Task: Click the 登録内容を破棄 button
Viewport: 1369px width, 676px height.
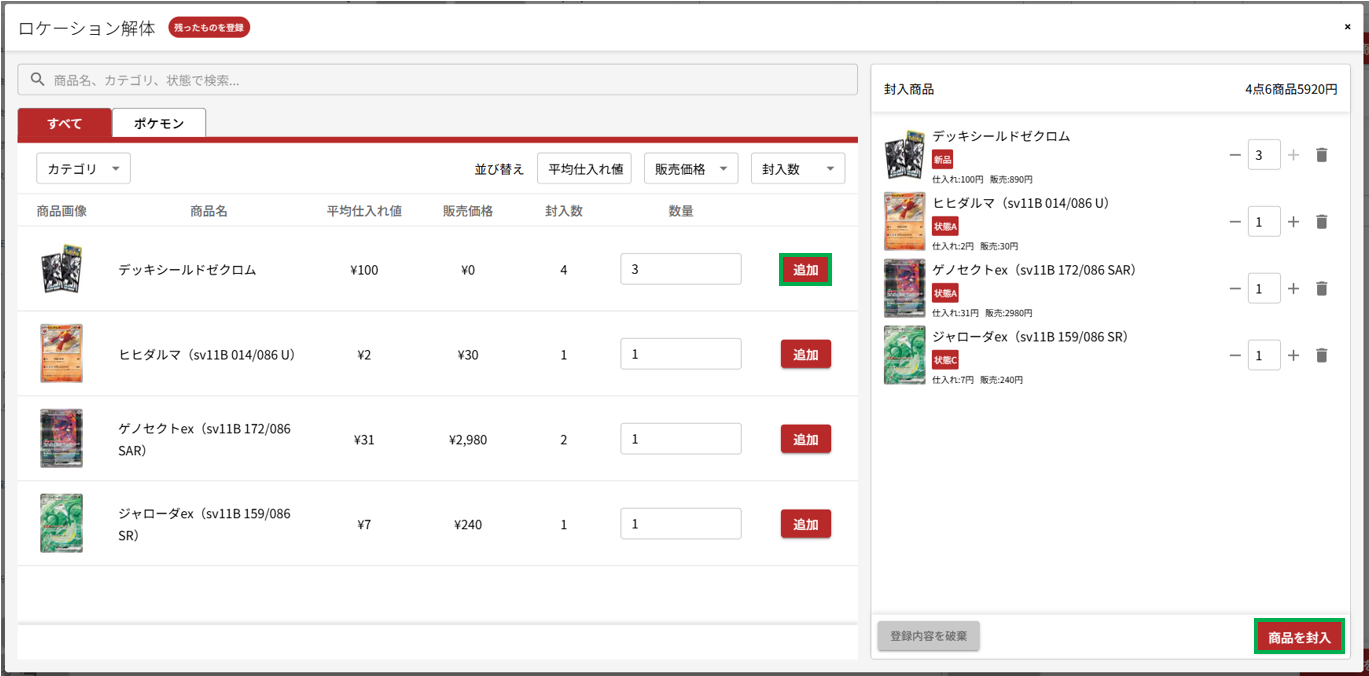Action: click(928, 636)
